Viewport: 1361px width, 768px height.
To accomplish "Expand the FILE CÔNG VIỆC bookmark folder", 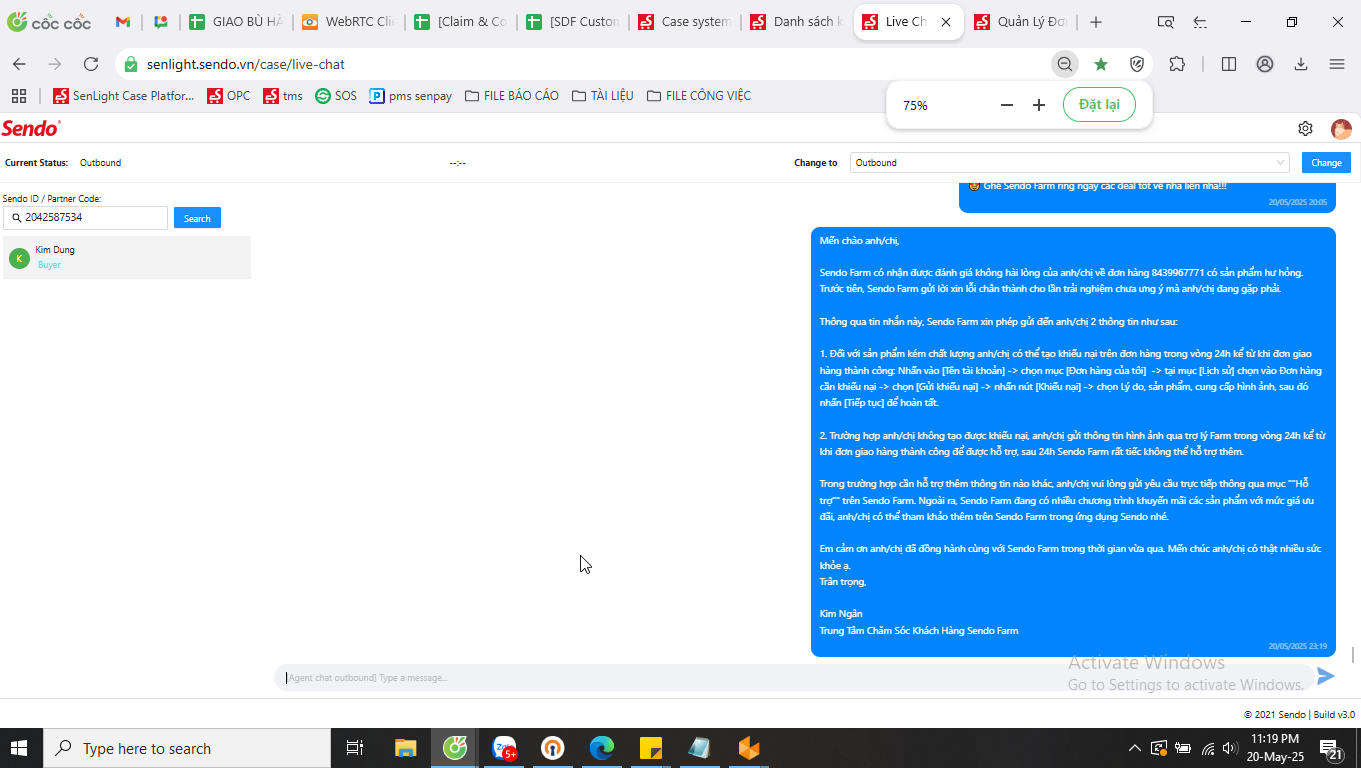I will point(699,96).
